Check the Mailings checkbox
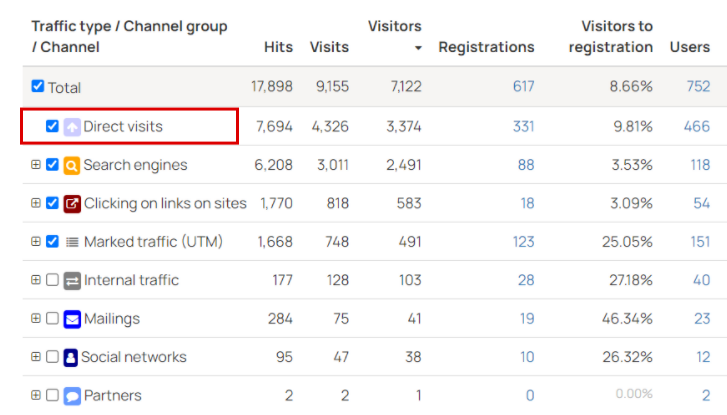 click(x=52, y=319)
